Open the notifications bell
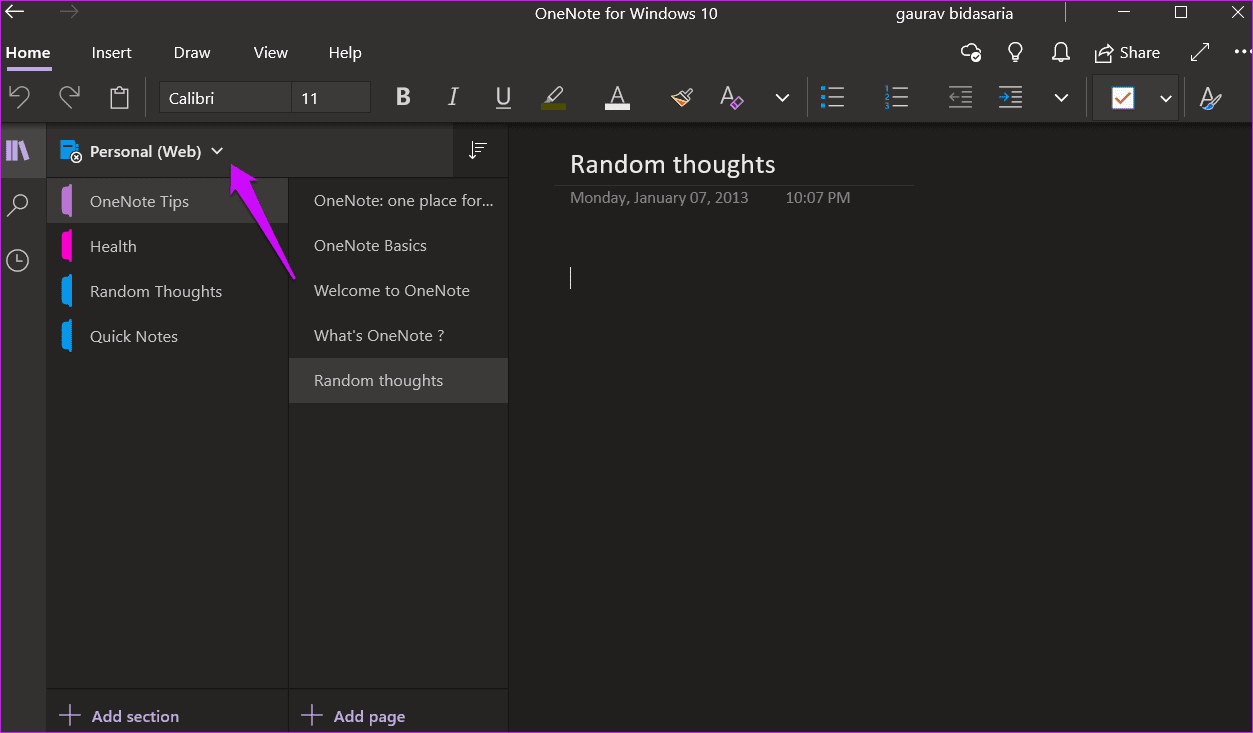Viewport: 1253px width, 733px height. [x=1061, y=52]
